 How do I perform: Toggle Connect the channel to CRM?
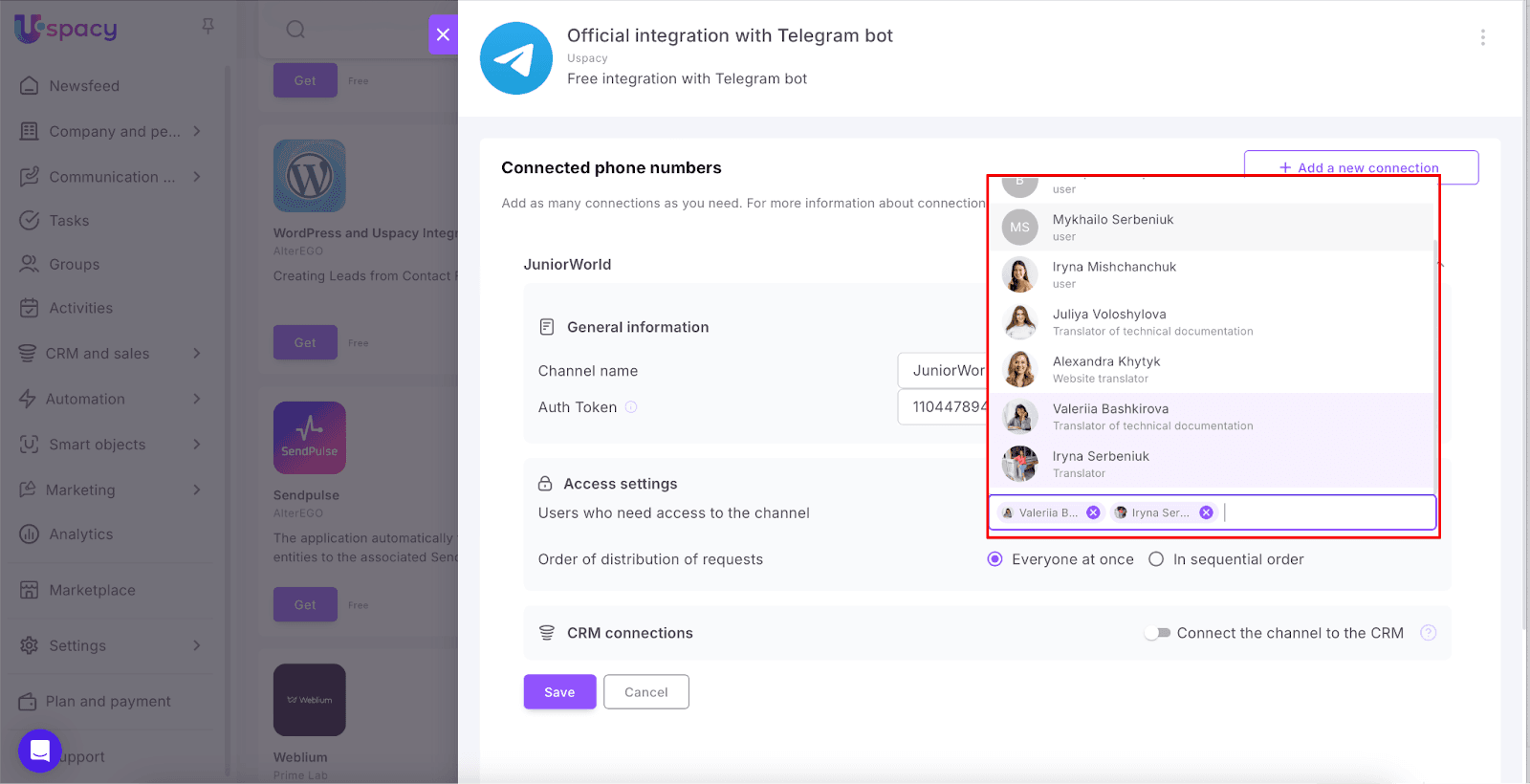click(x=1158, y=633)
